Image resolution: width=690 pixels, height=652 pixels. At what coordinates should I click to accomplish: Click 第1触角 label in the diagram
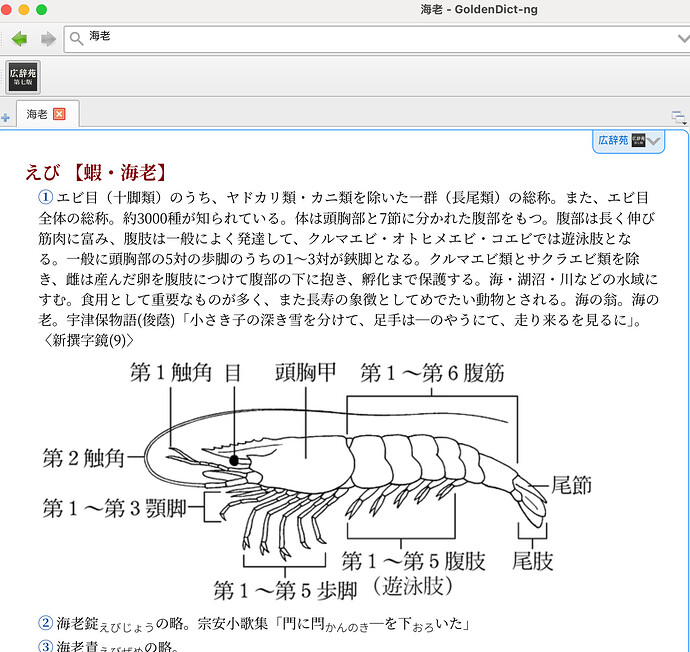tap(171, 372)
